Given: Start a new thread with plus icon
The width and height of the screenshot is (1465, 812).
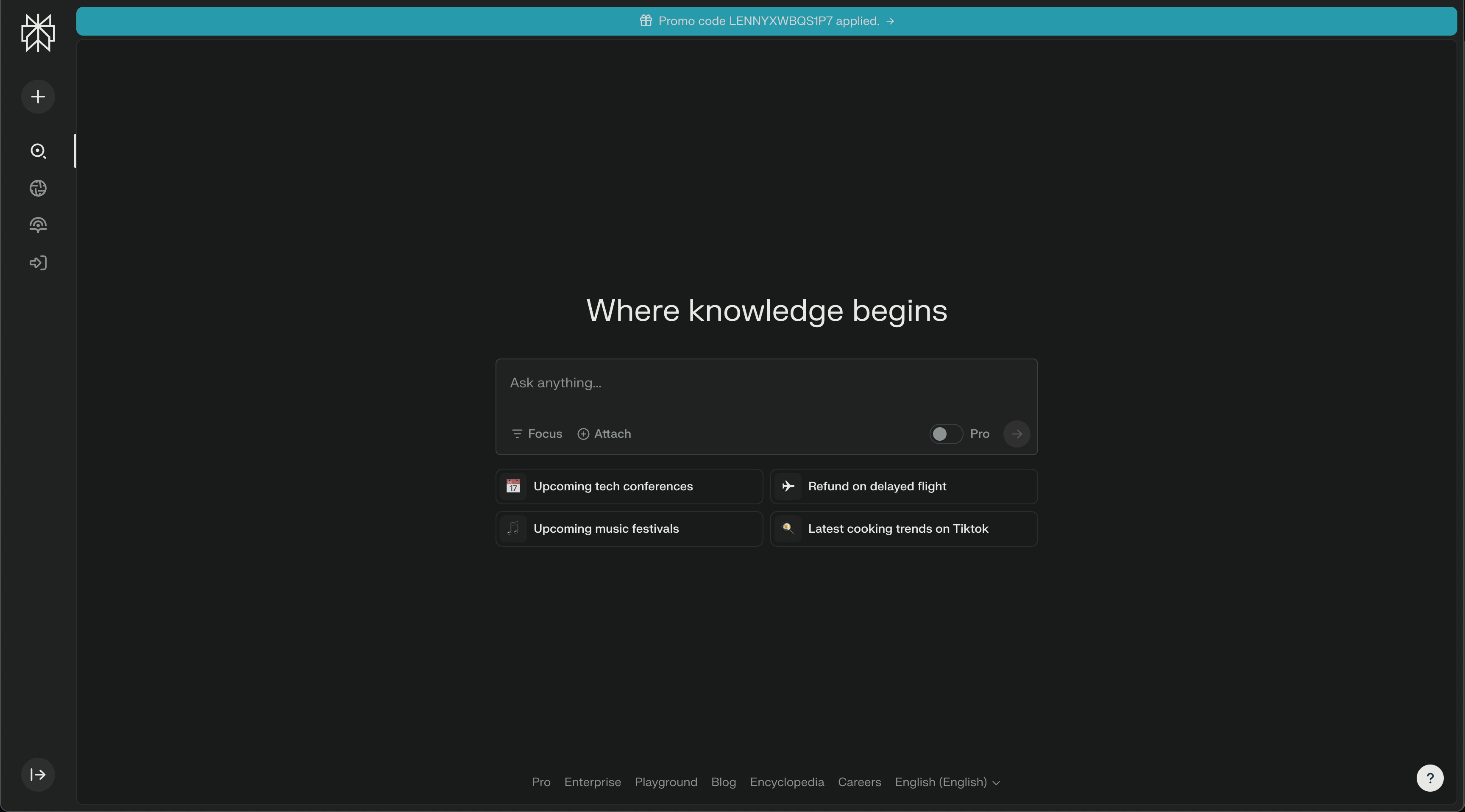Looking at the screenshot, I should (x=38, y=97).
